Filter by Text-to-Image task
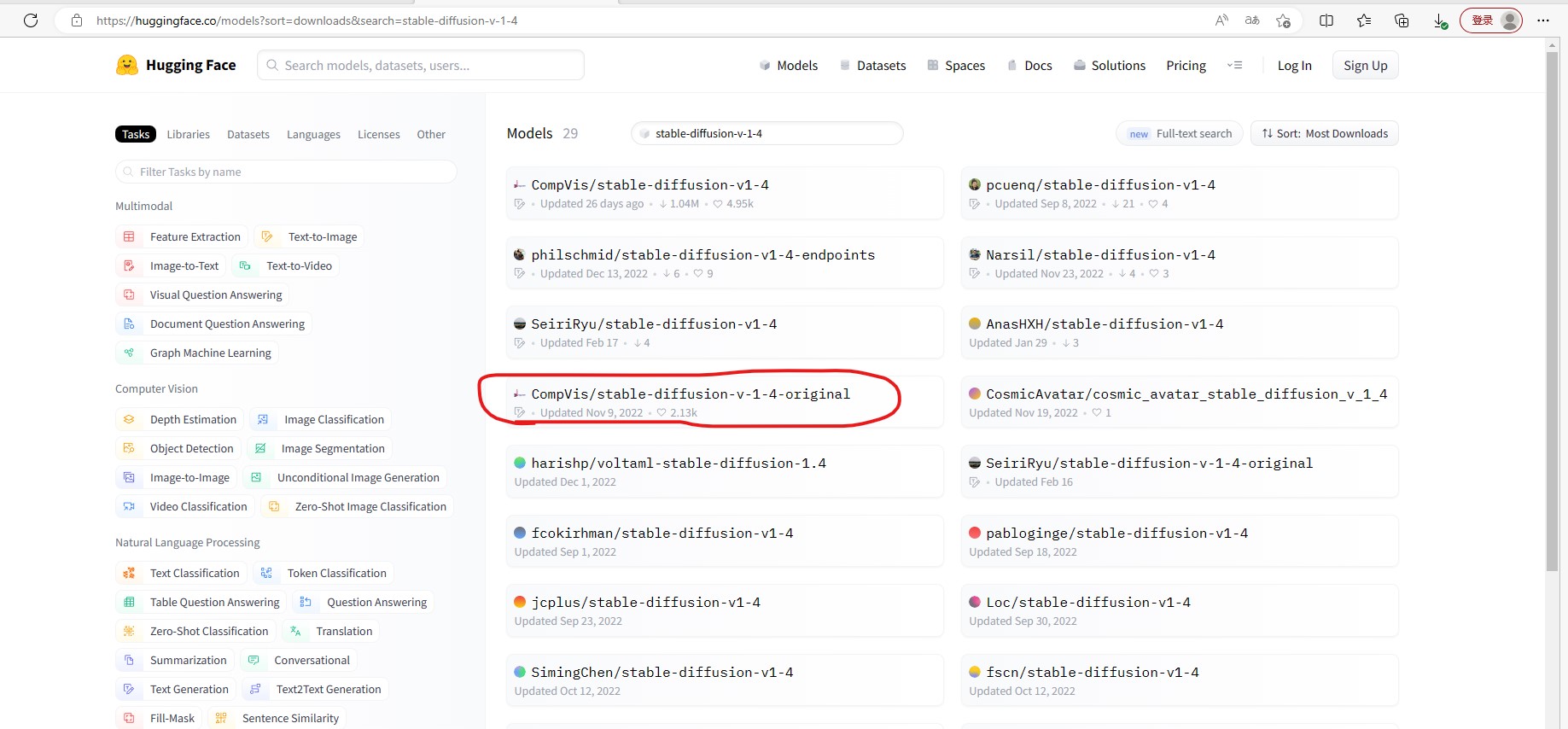Viewport: 1568px width, 729px height. (309, 236)
